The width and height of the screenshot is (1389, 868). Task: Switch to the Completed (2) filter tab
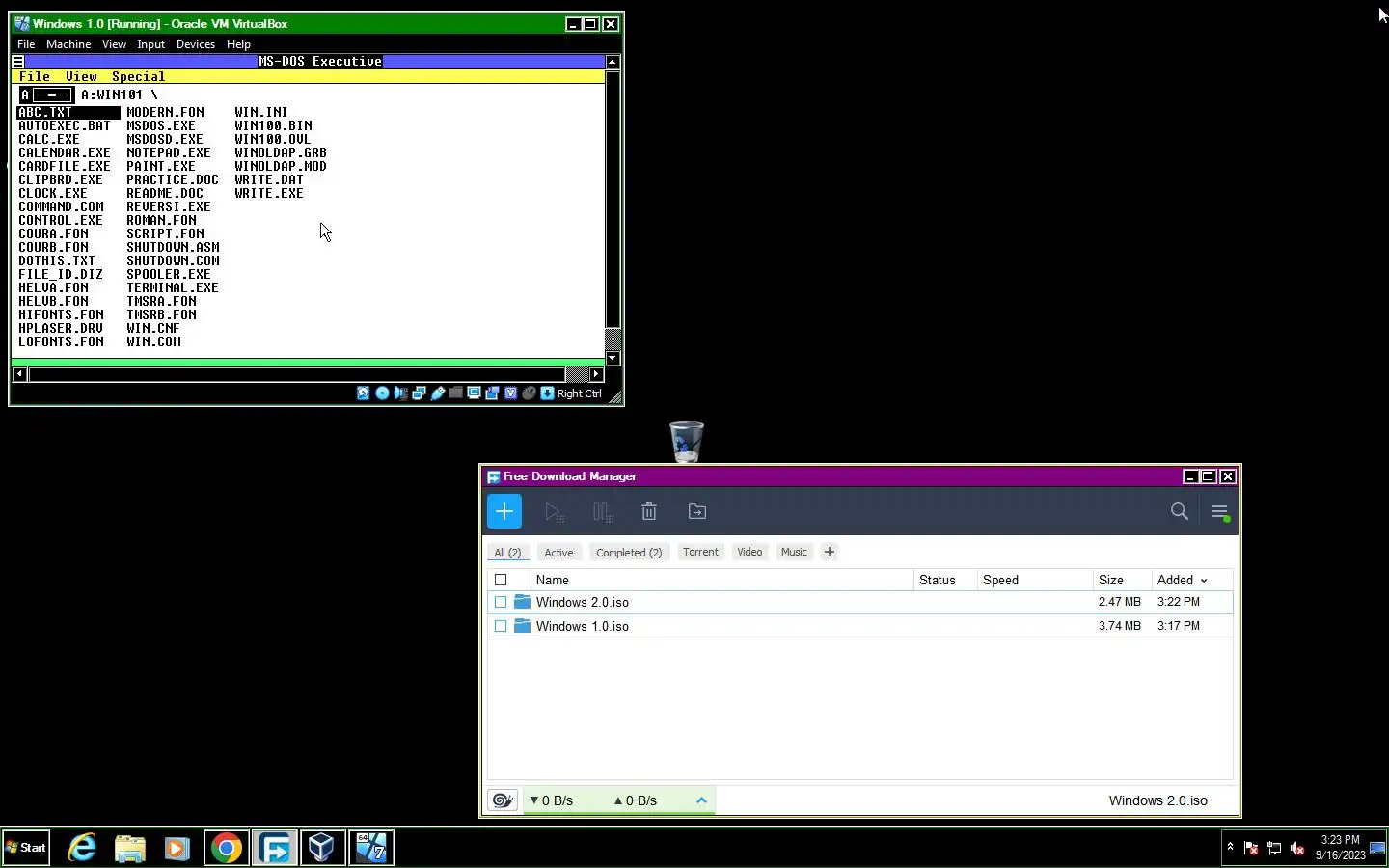point(629,553)
